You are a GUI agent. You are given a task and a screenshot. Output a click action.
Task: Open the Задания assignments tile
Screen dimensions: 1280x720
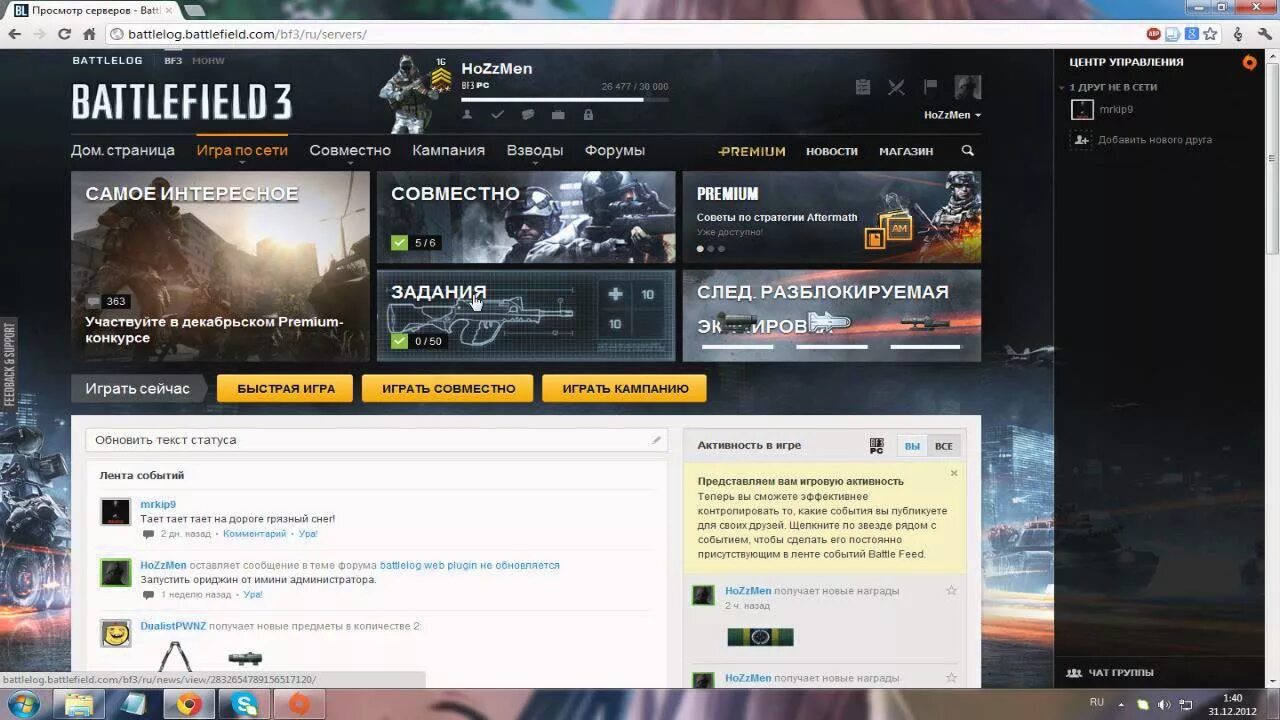click(x=526, y=315)
